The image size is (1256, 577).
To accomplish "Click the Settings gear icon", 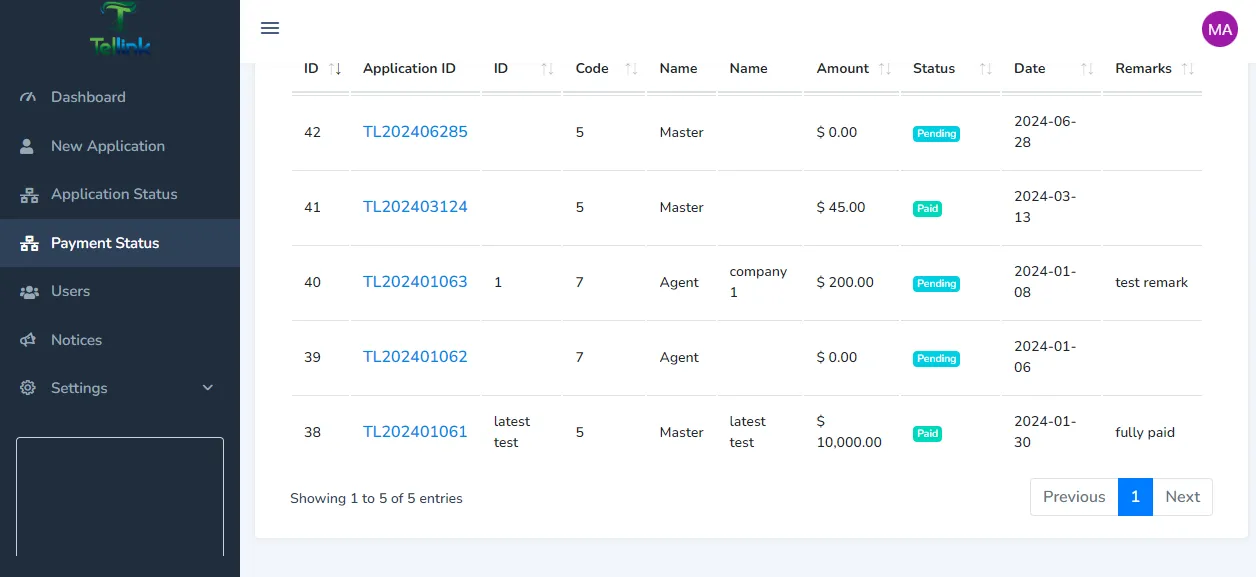I will (x=28, y=388).
